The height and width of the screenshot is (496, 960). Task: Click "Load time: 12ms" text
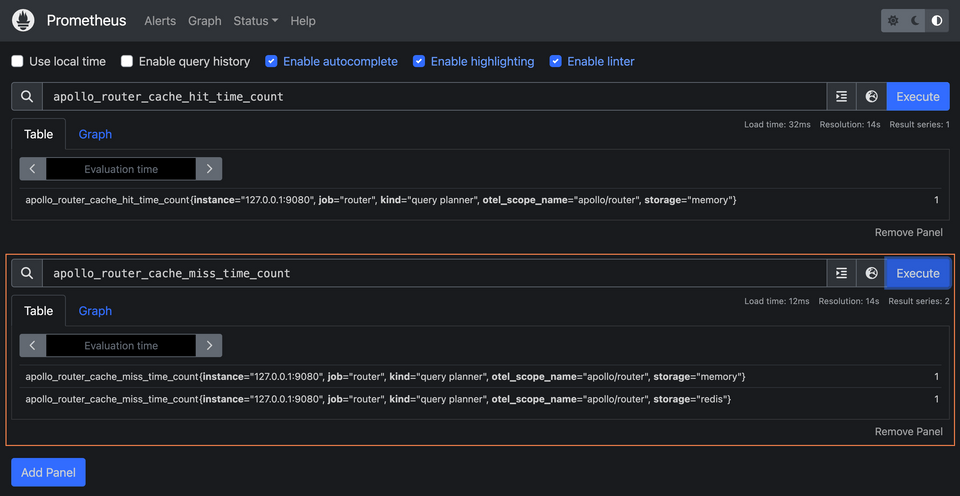778,301
